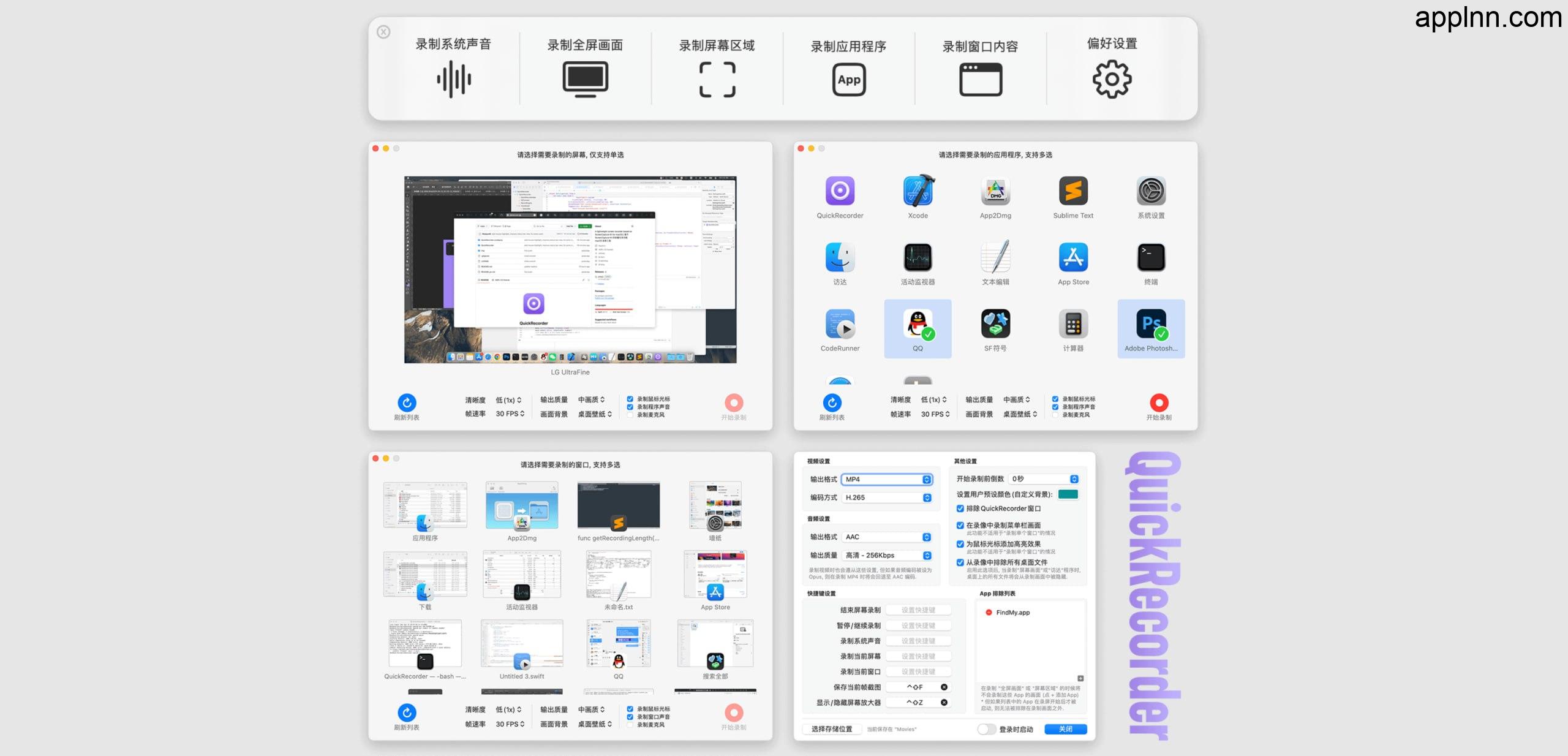1568x756 pixels.
Task: Select the QQ window thumbnail
Action: coord(618,643)
